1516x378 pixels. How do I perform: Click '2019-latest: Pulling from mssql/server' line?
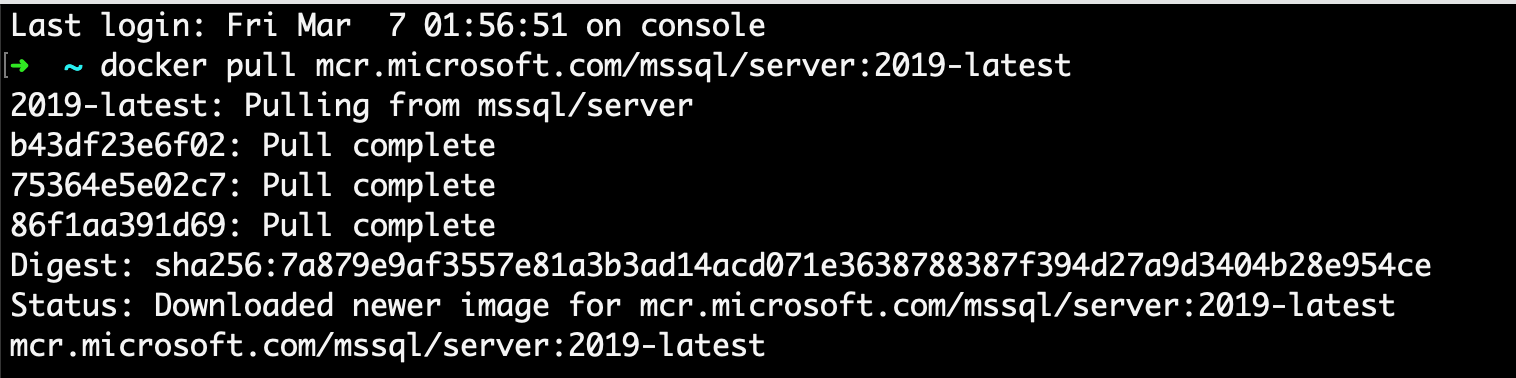coord(352,106)
